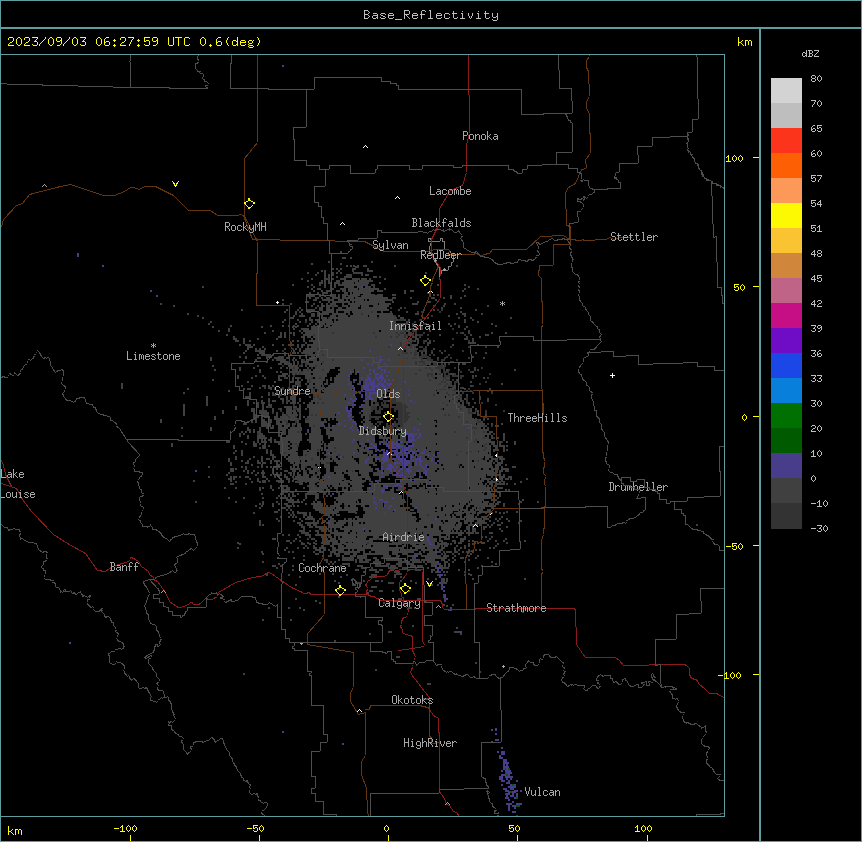The height and width of the screenshot is (842, 862).
Task: Pick the dark orange band in the dBZ legend
Action: coord(786,165)
